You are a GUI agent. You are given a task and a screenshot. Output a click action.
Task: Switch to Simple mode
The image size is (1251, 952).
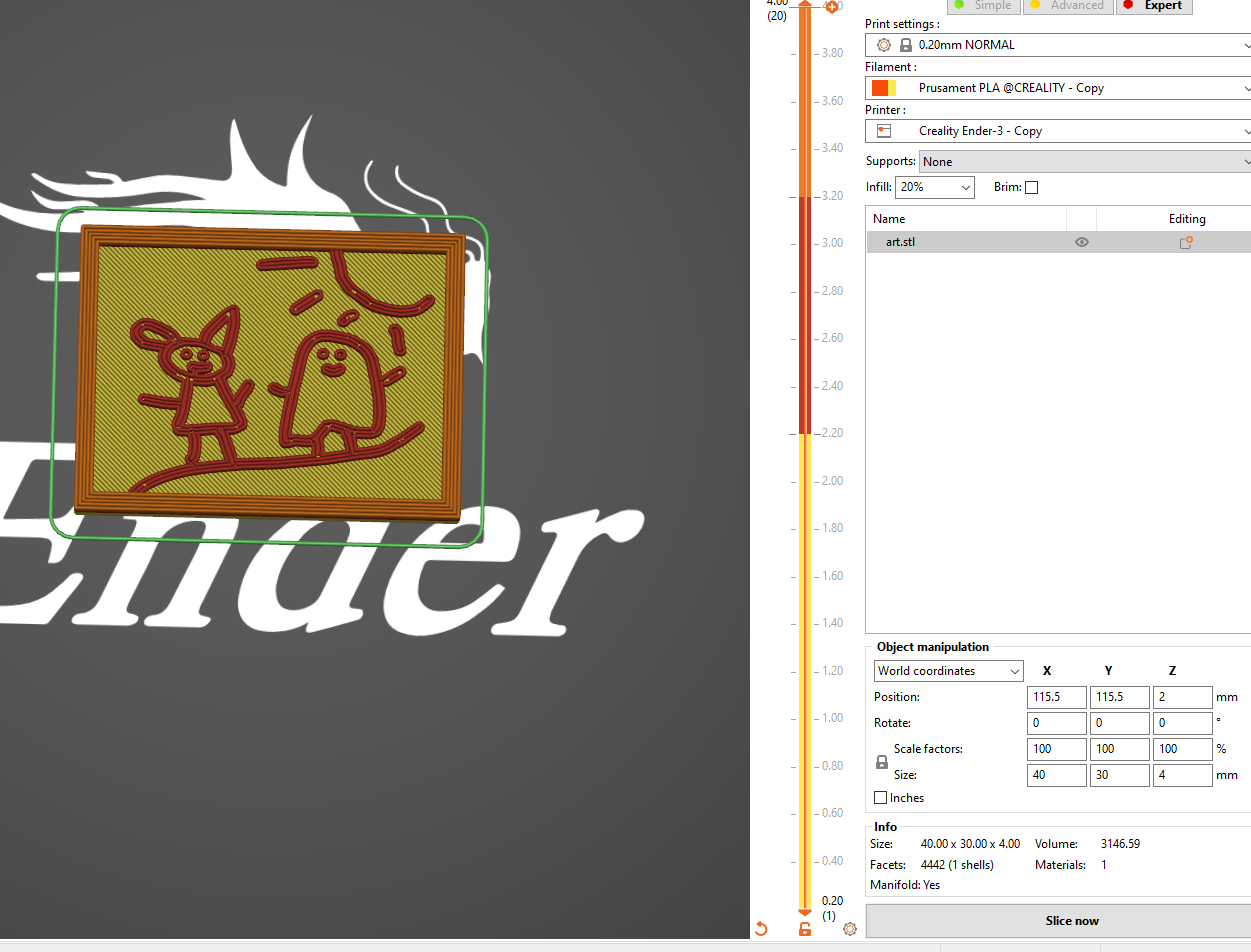(982, 5)
